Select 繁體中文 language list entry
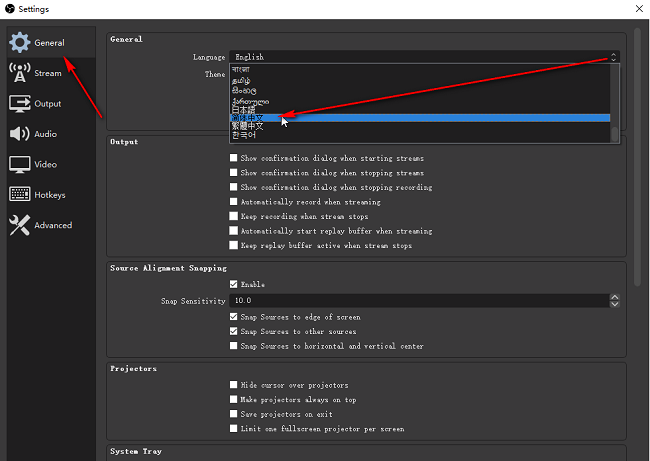 click(x=250, y=126)
